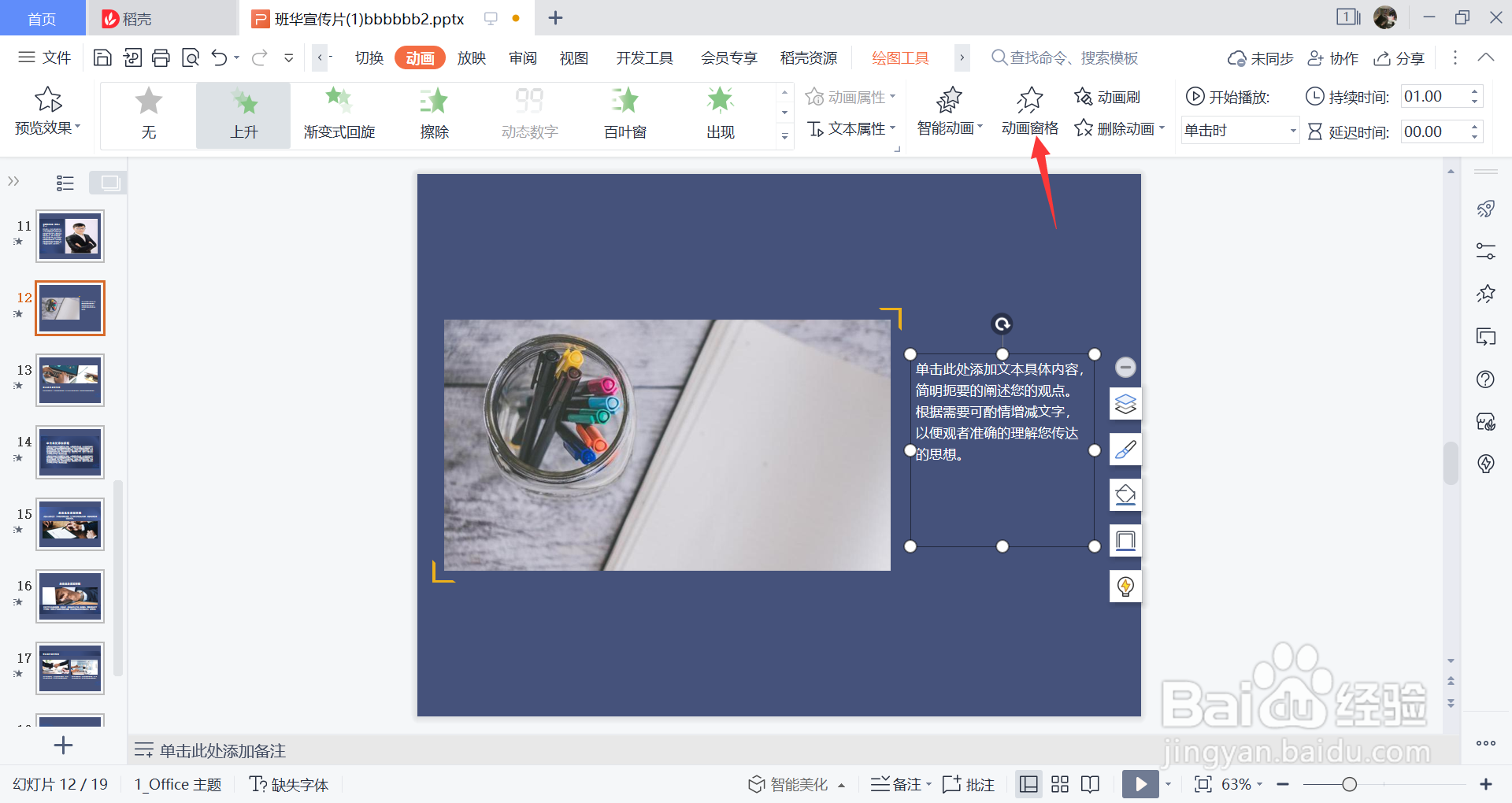Click the 动画刷 animation painter
Image resolution: width=1512 pixels, height=803 pixels.
pos(1108,97)
